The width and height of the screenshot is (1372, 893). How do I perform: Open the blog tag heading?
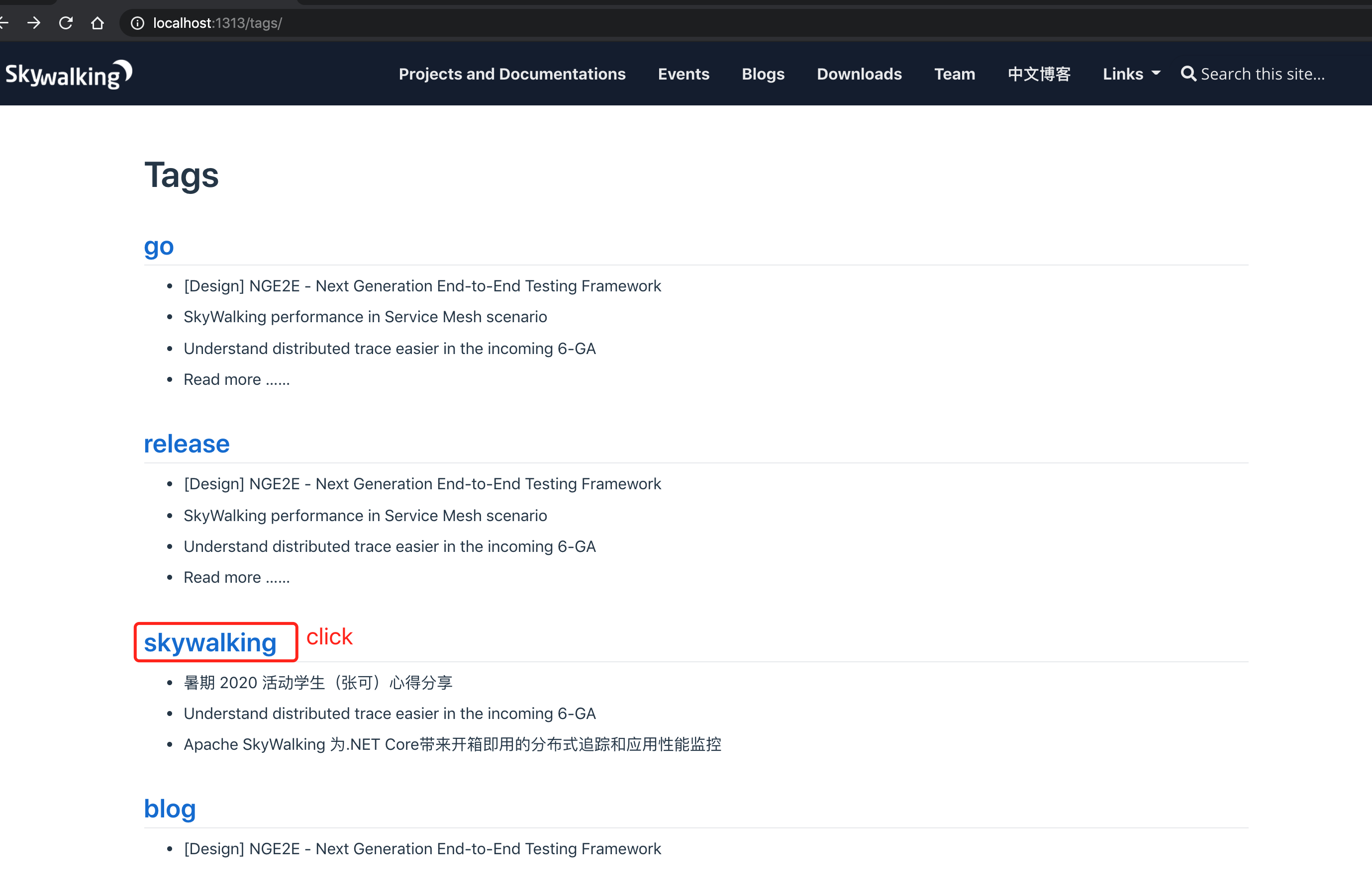coord(170,808)
